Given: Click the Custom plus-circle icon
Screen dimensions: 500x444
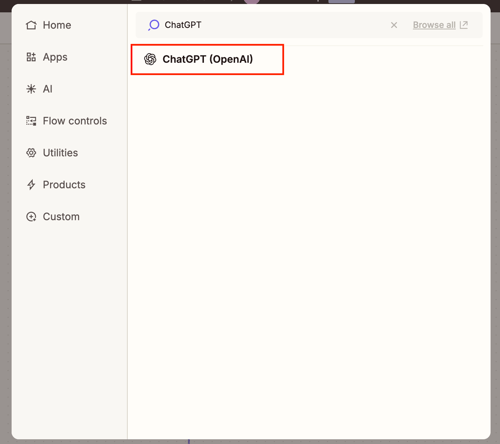Looking at the screenshot, I should [x=31, y=217].
